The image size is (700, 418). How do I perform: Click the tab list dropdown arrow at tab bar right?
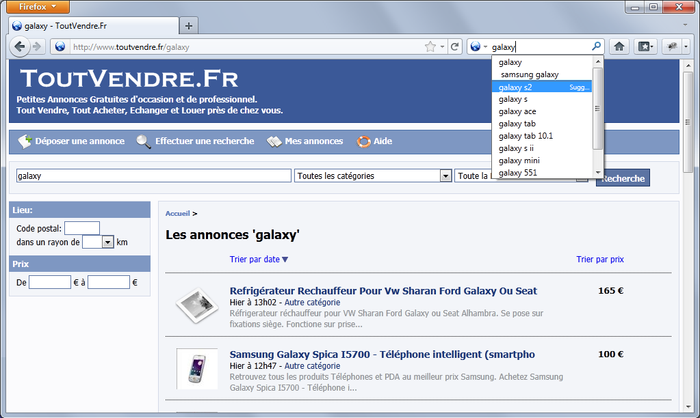685,25
